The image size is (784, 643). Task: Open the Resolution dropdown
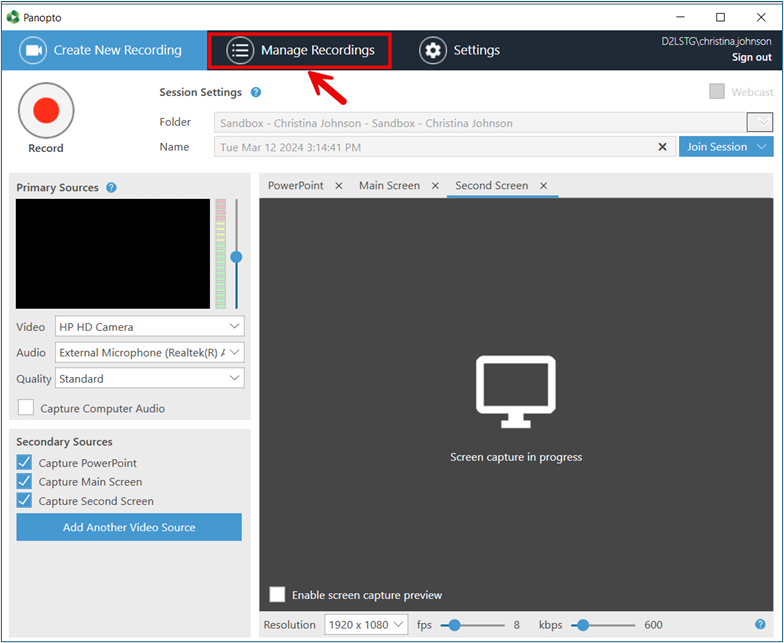click(366, 625)
